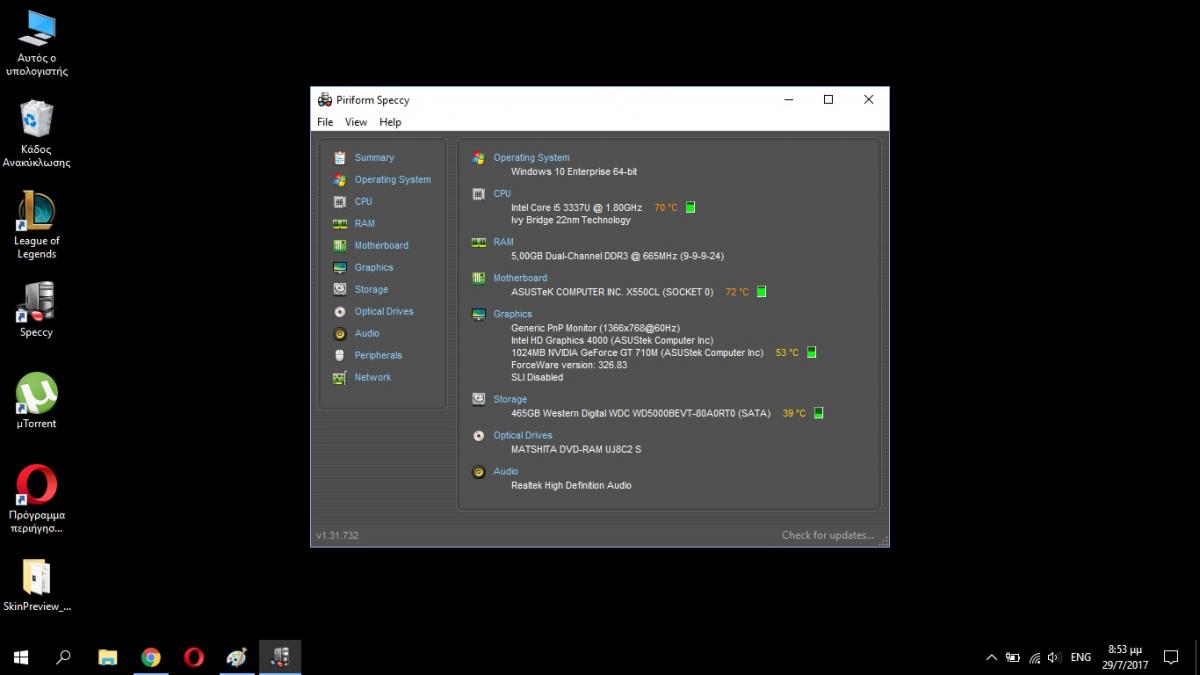Open File Explorer from the taskbar
Image resolution: width=1200 pixels, height=675 pixels.
click(x=108, y=657)
